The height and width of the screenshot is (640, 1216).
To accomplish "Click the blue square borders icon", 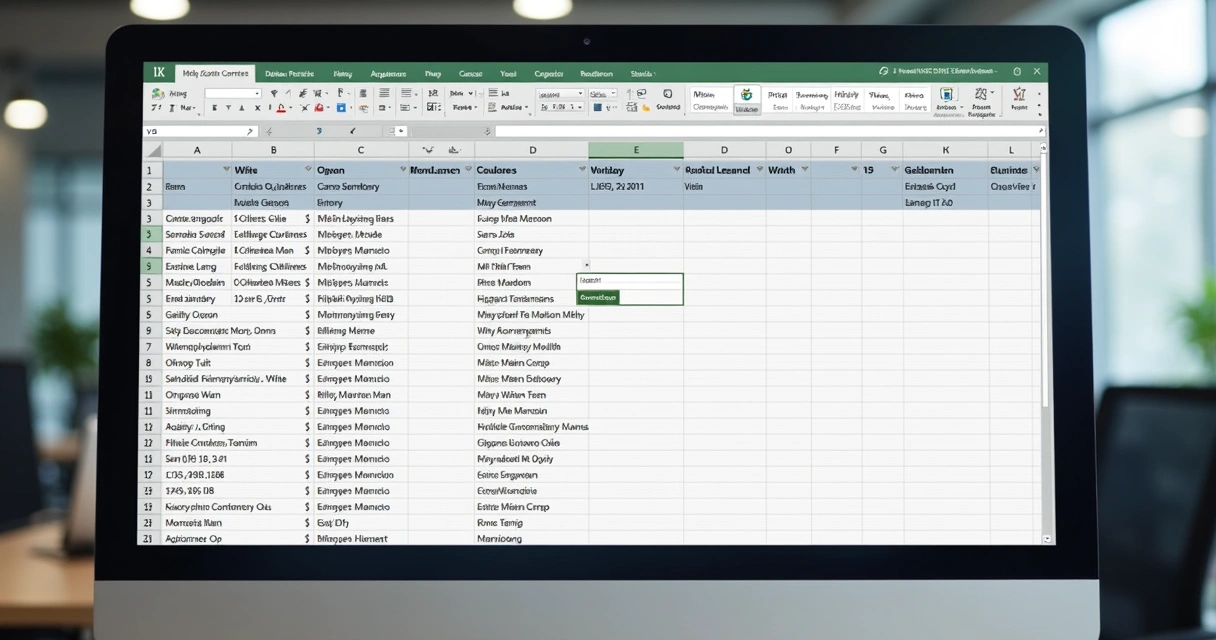I will [x=341, y=108].
